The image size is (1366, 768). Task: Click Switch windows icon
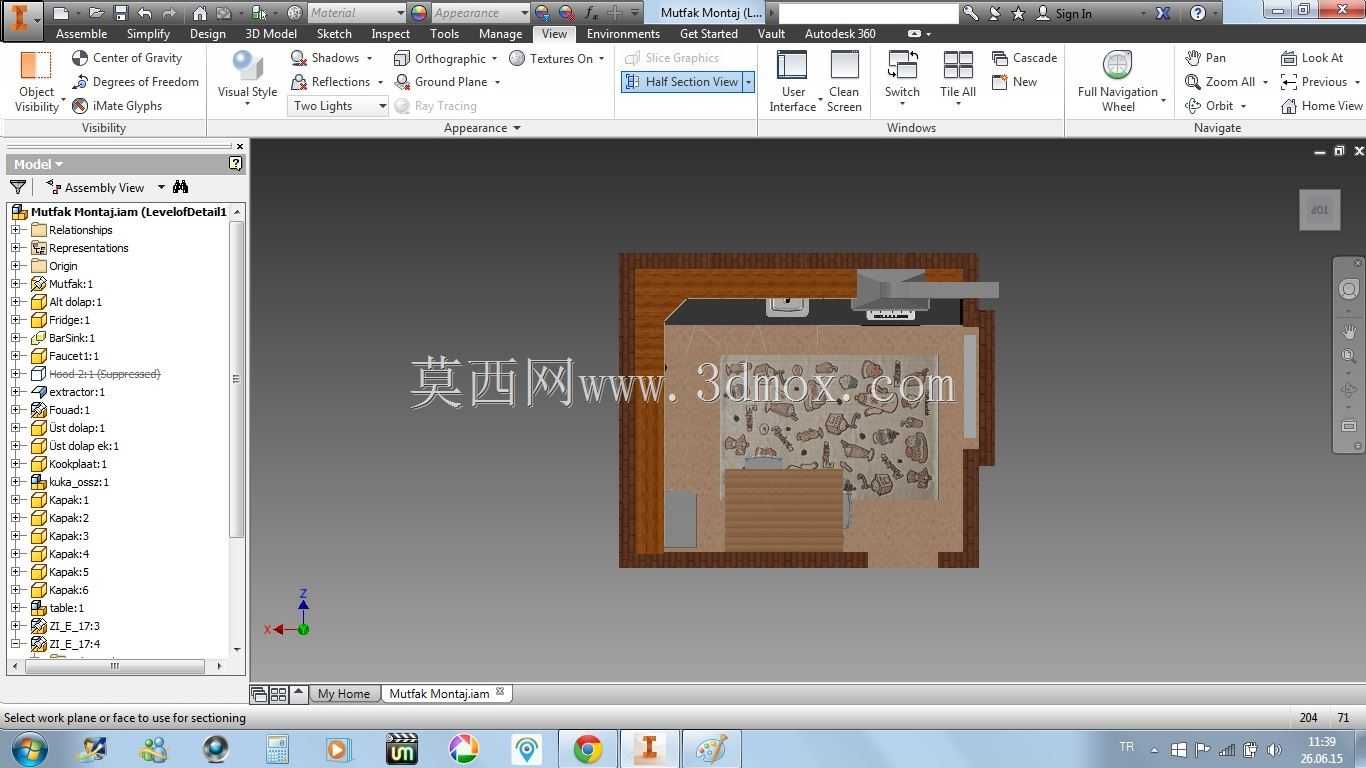pos(902,66)
